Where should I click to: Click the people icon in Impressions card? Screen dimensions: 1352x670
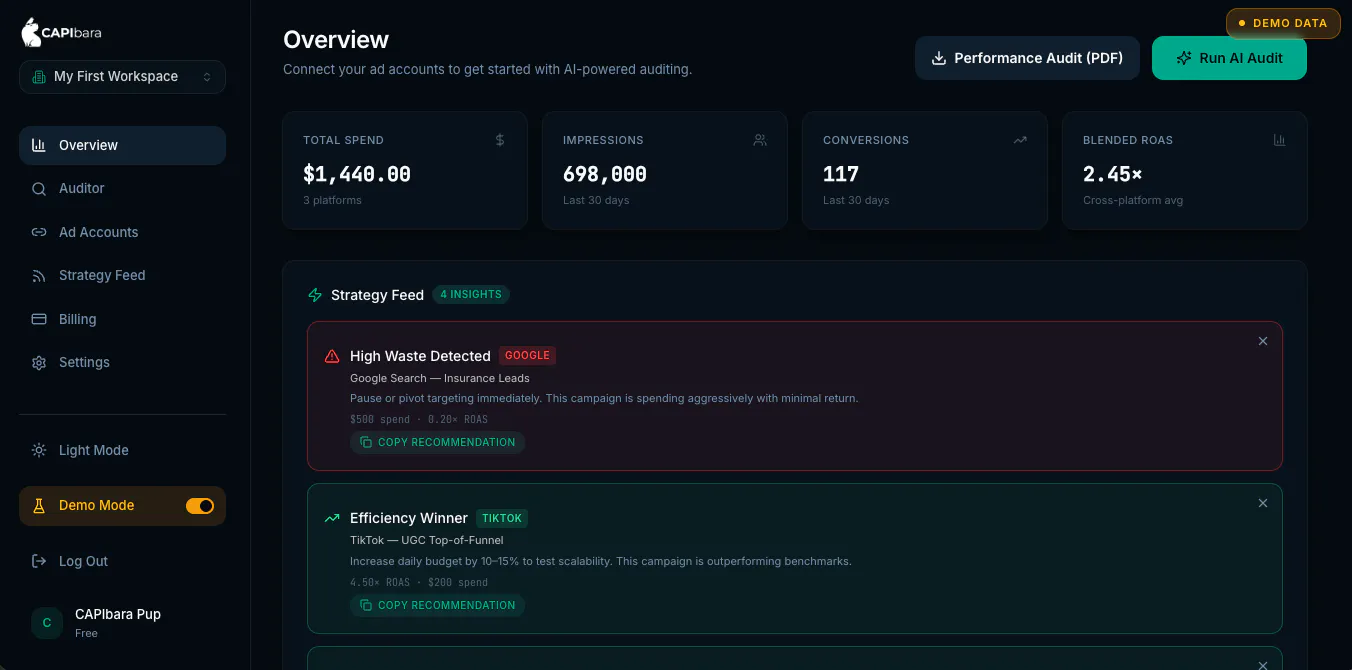[760, 140]
